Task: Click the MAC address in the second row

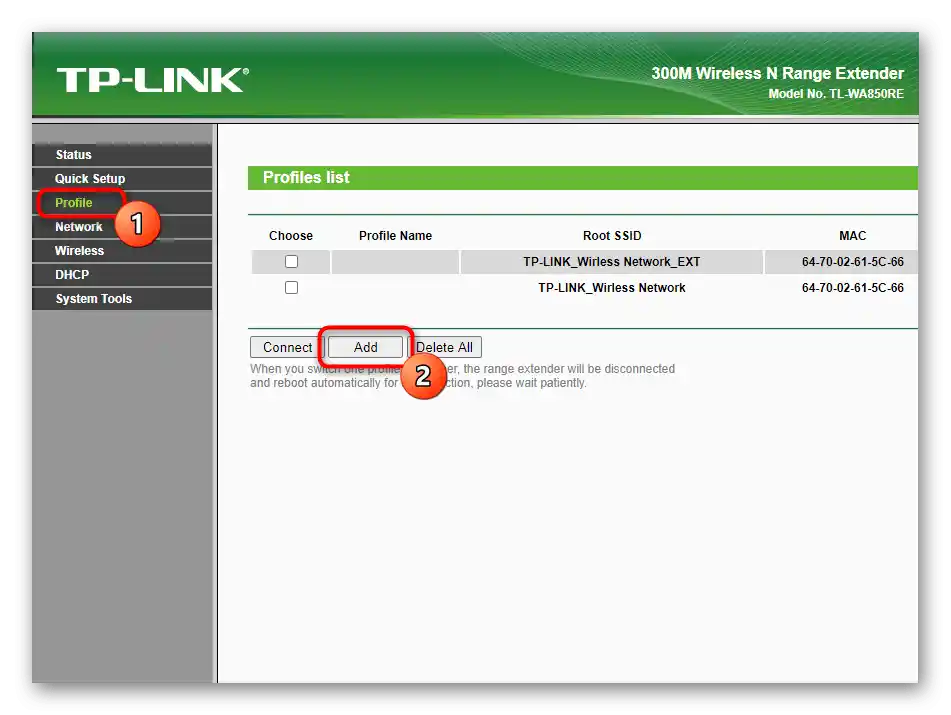Action: (852, 287)
